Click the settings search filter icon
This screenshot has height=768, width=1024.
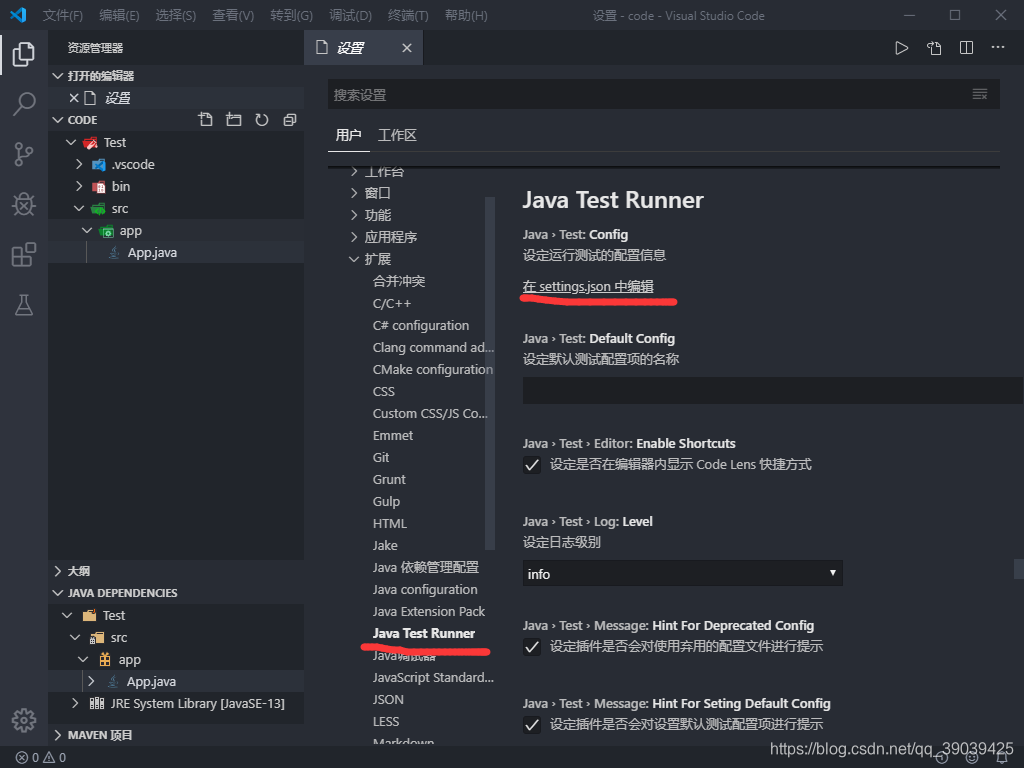(x=980, y=95)
